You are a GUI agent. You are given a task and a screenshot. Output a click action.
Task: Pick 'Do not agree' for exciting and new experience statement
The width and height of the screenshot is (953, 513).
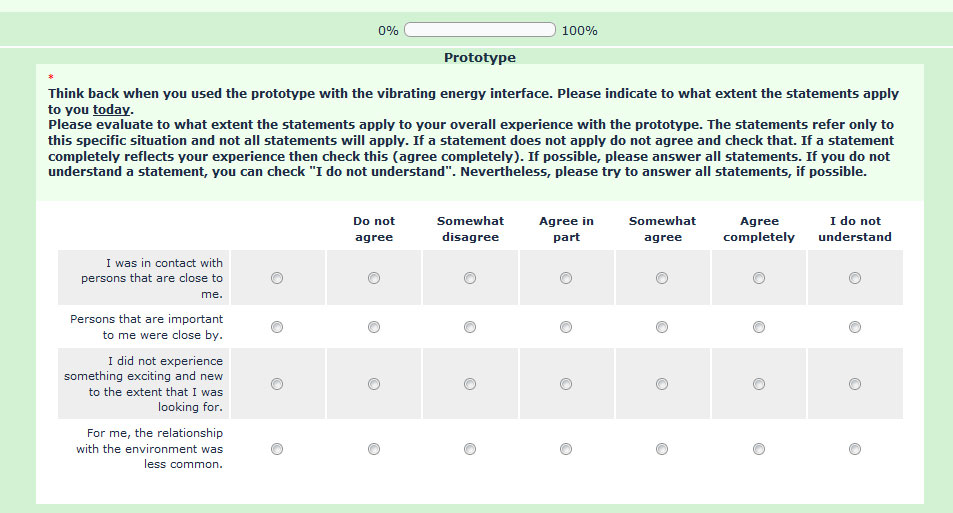pos(374,384)
